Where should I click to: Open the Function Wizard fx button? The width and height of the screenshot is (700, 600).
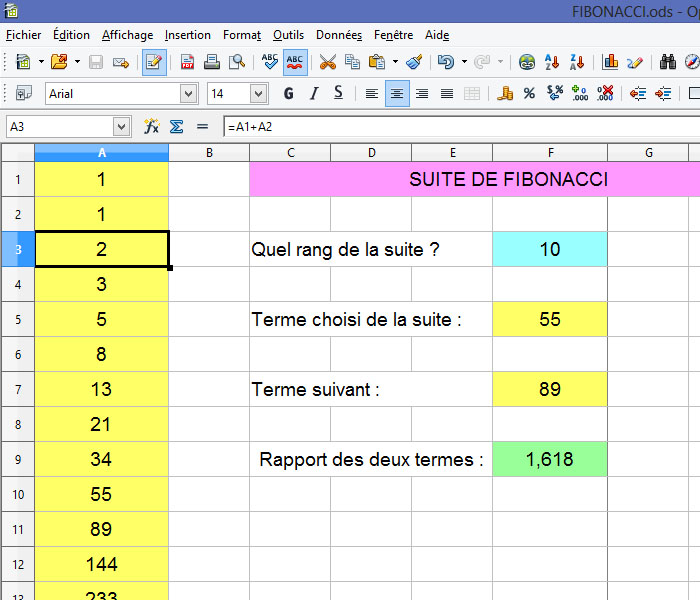click(x=152, y=127)
